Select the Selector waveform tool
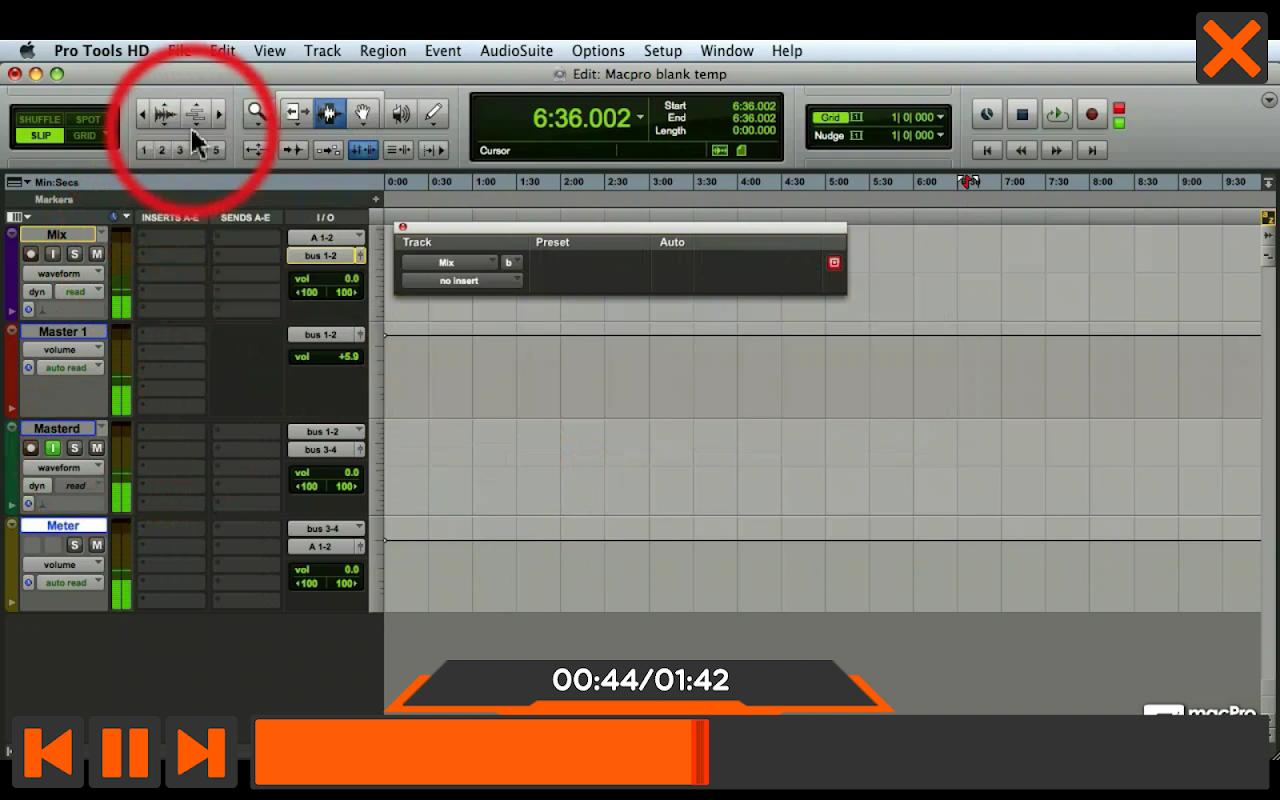1280x800 pixels. (329, 114)
